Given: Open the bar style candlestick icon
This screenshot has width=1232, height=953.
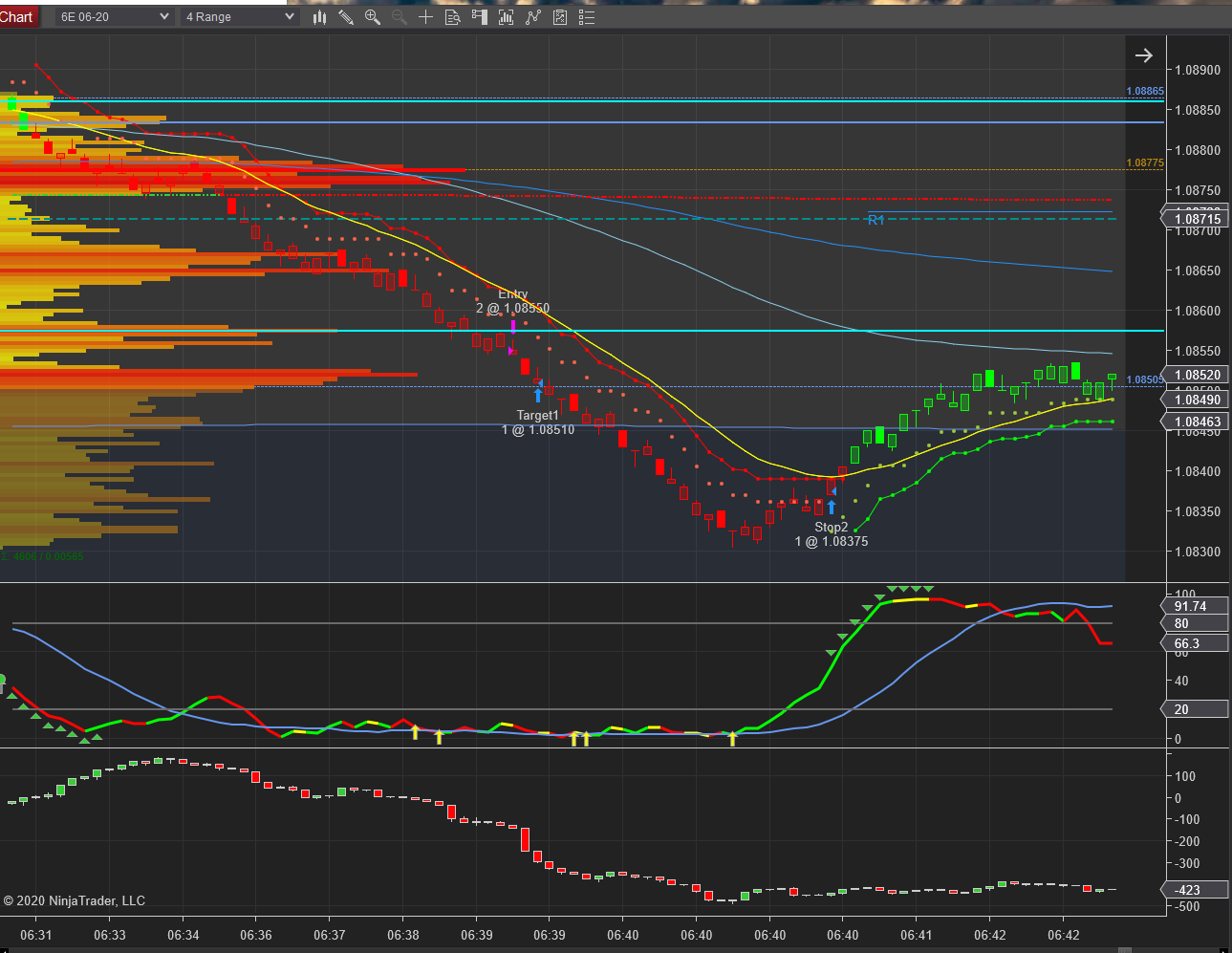Looking at the screenshot, I should (319, 17).
